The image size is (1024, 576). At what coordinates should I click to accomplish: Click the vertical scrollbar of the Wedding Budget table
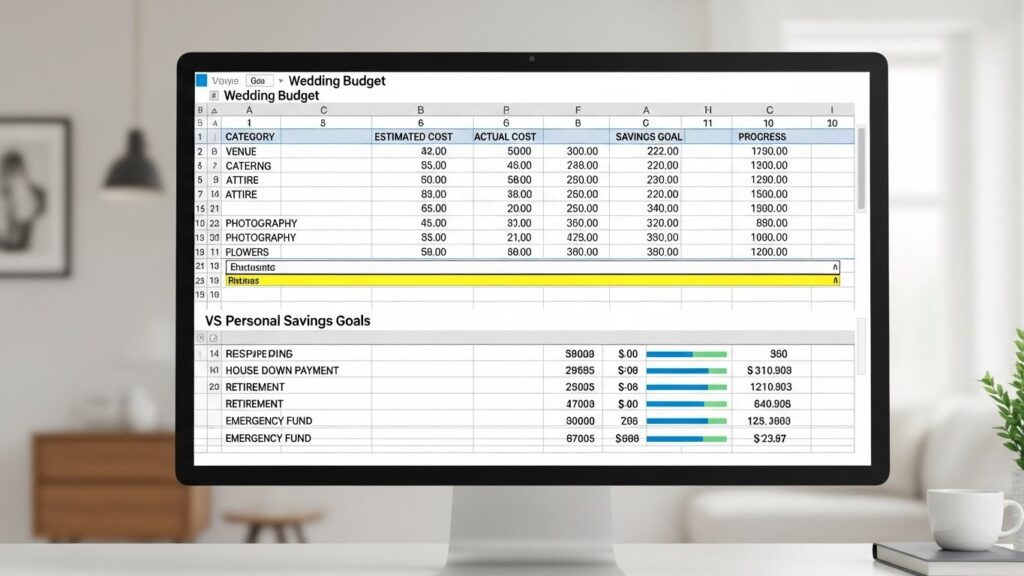point(860,170)
